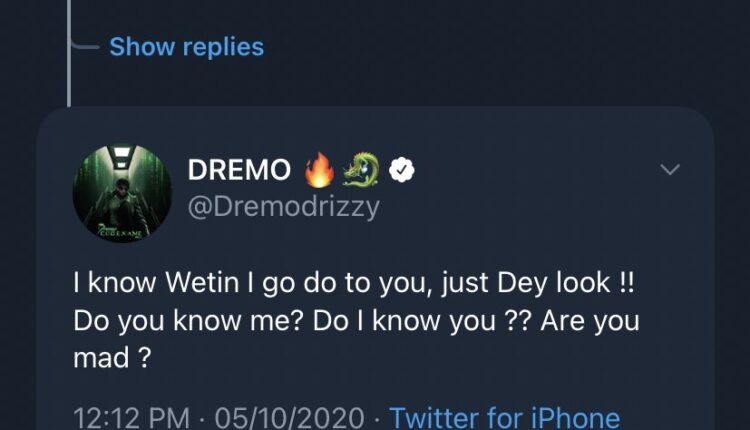750x430 pixels.
Task: Open the tweet options chevron menu
Action: pyautogui.click(x=671, y=170)
